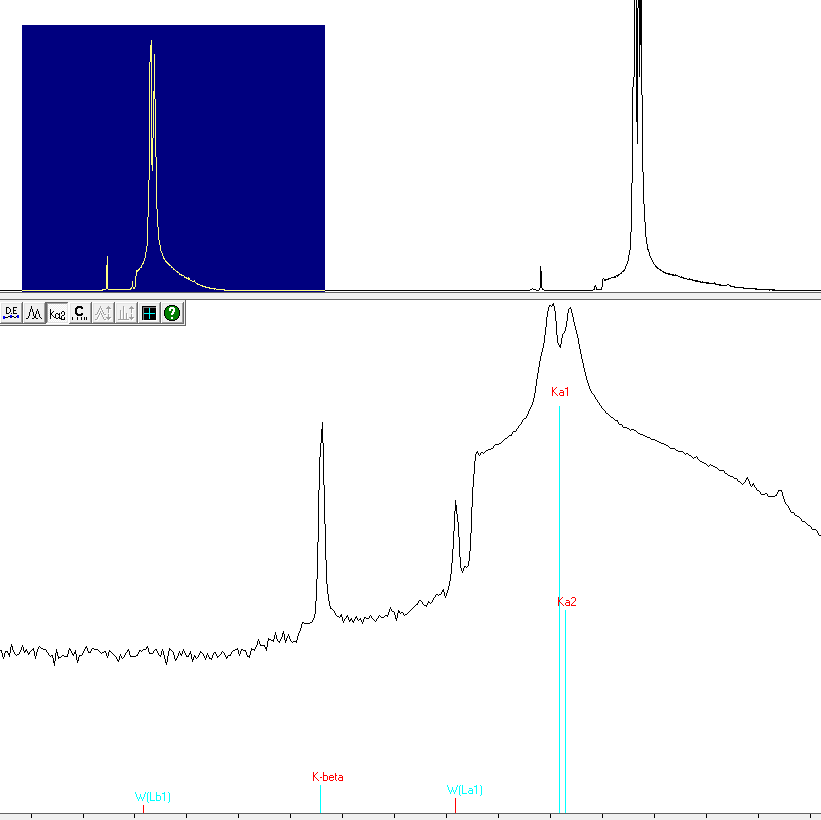Viewport: 821px width, 820px height.
Task: Click the grayed bar height adjust icon
Action: click(x=126, y=313)
